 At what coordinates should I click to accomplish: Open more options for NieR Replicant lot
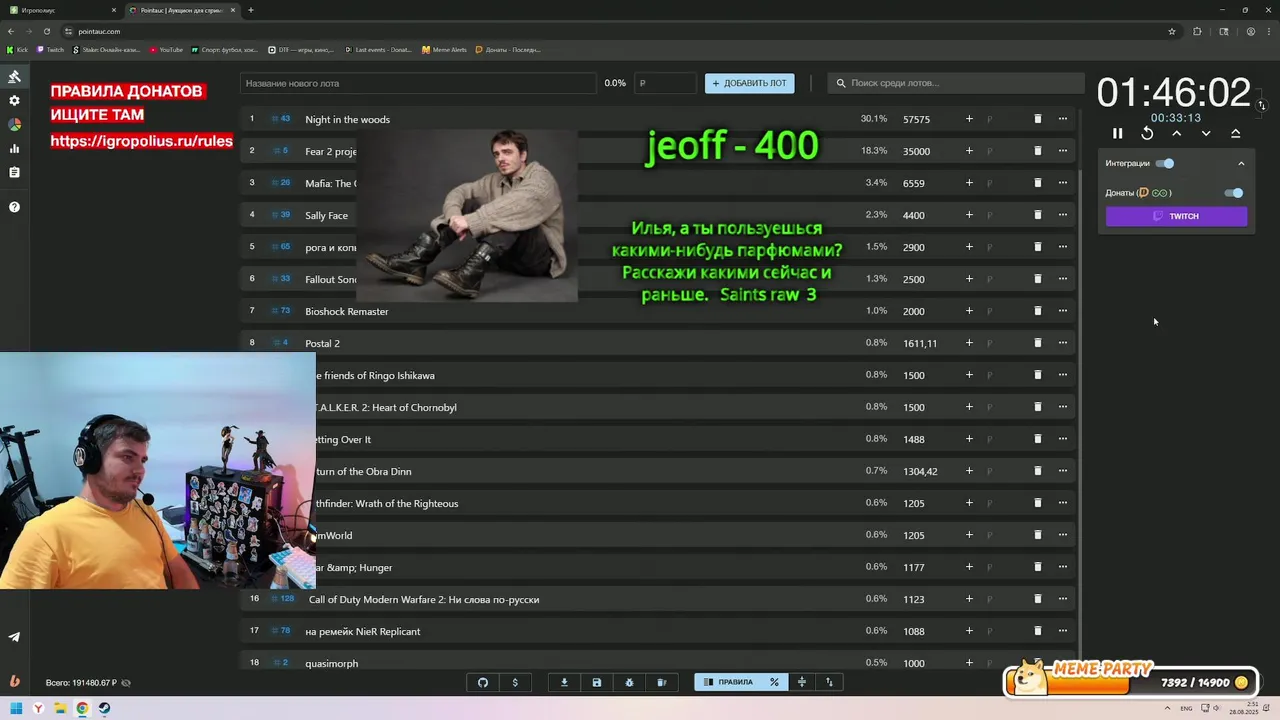coord(1063,631)
